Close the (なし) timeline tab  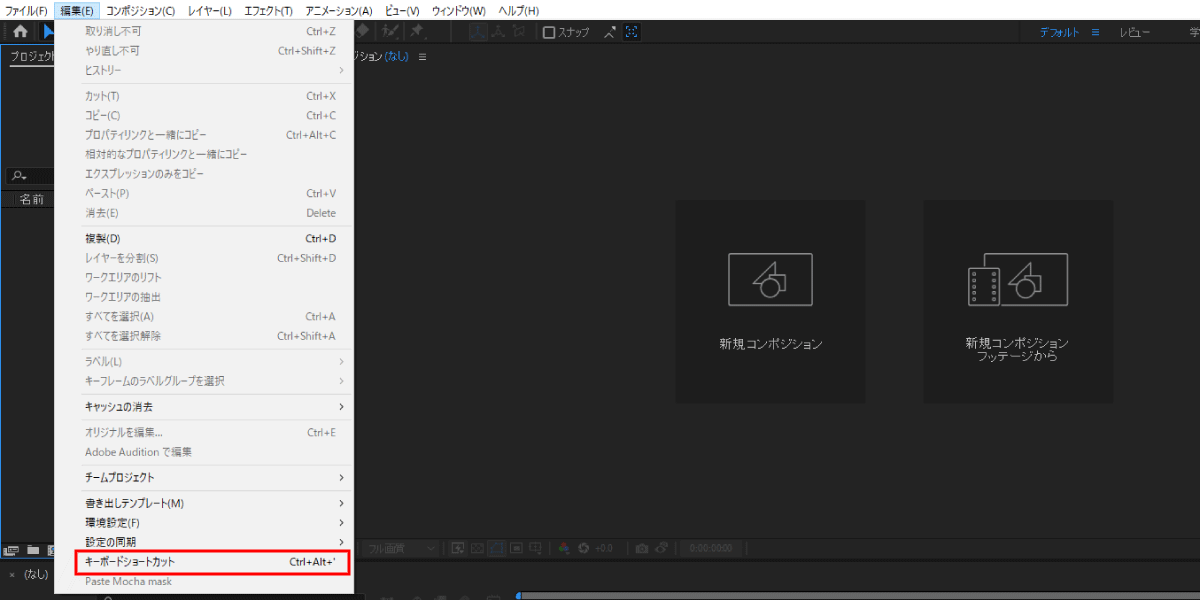pyautogui.click(x=12, y=575)
